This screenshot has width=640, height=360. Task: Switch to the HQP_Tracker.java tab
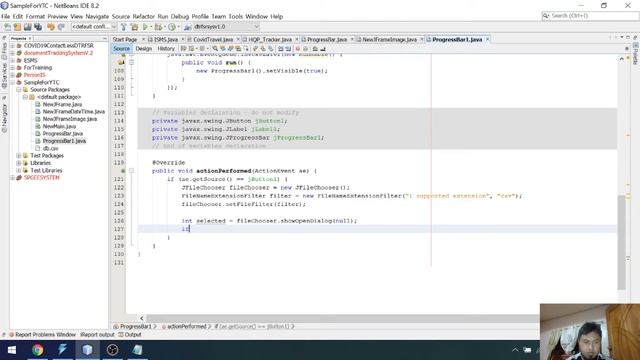270,40
